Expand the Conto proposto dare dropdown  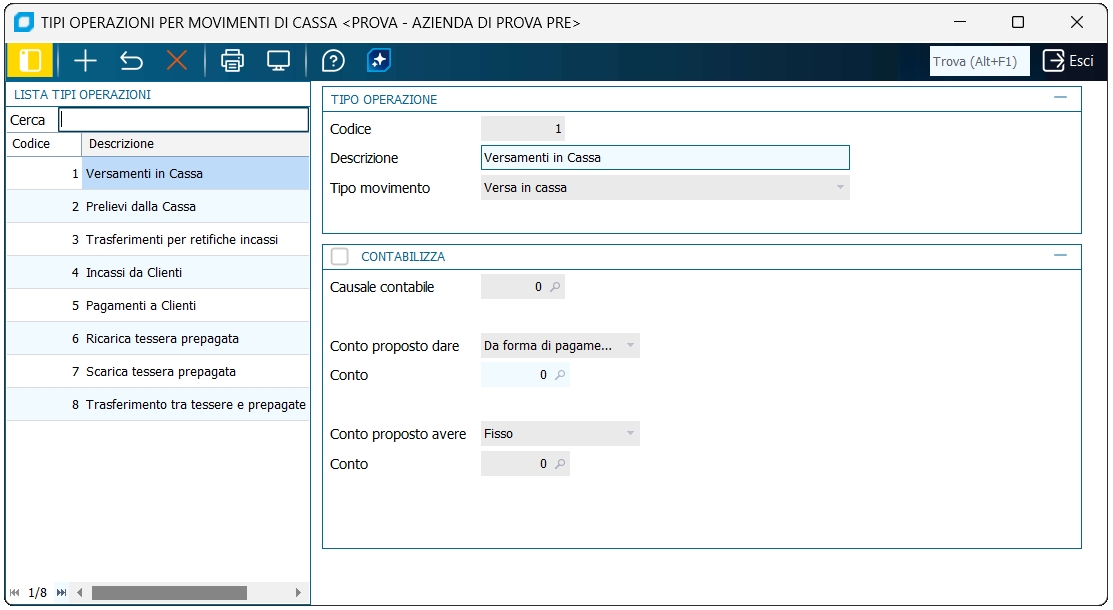[x=630, y=346]
